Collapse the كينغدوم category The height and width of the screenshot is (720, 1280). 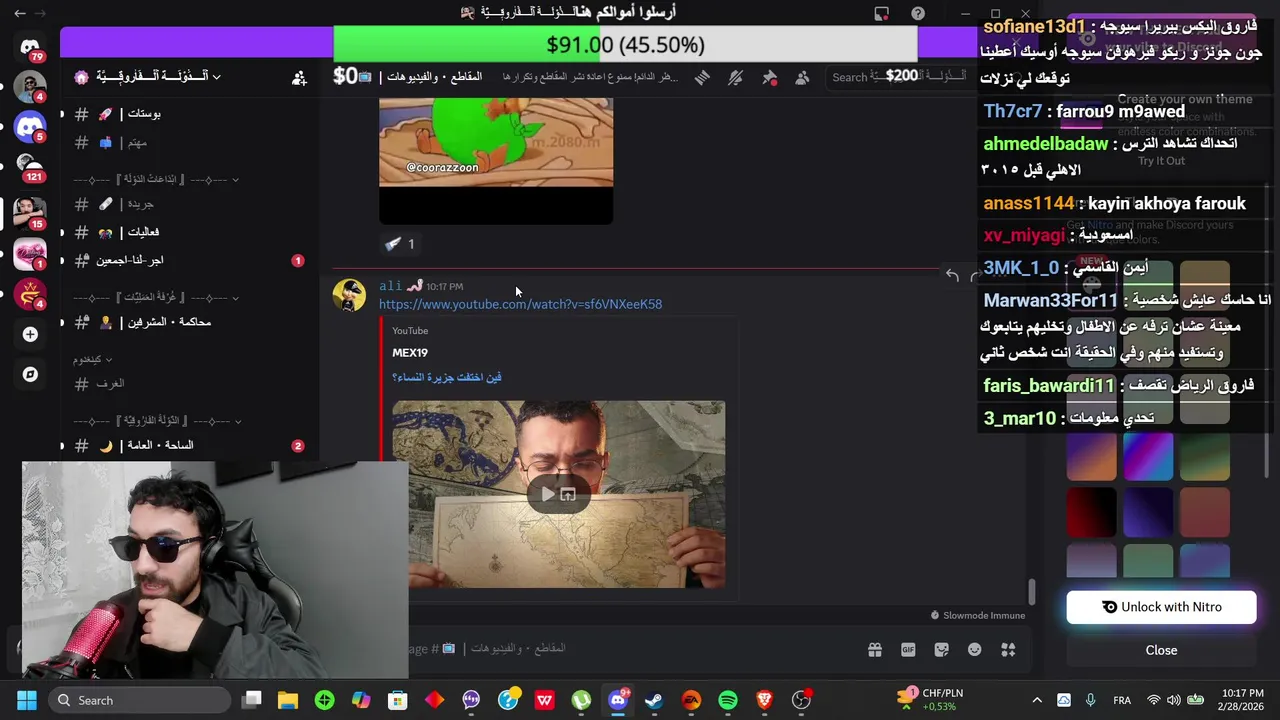(93, 359)
